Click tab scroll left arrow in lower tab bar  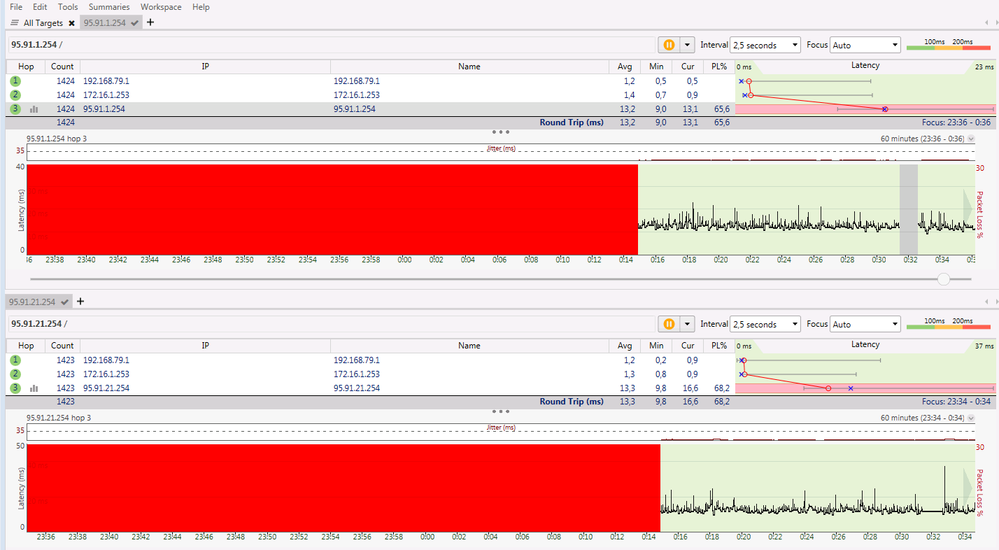[x=986, y=302]
